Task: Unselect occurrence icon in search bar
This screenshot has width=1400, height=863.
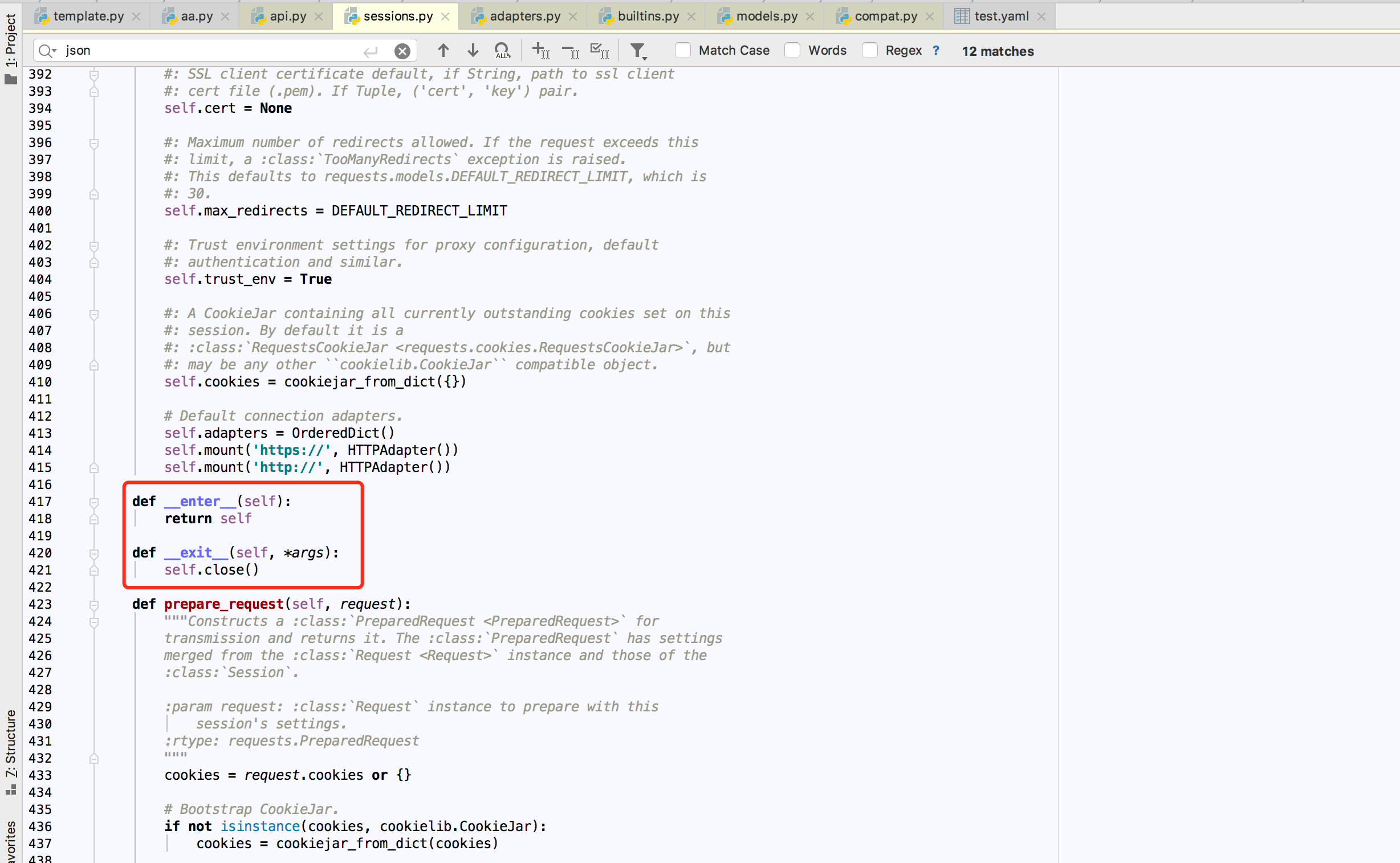Action: pos(570,51)
